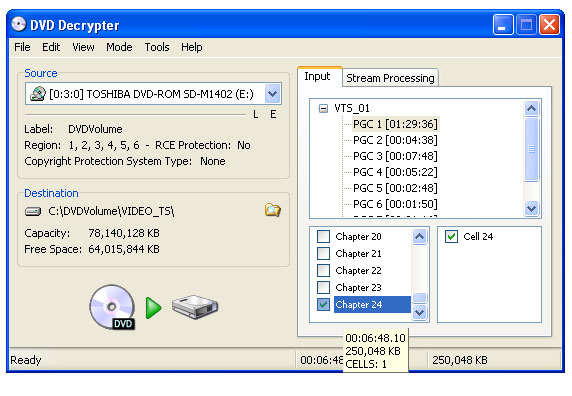Click the PGC tree scrollbar thumb
Screen dimensions: 572x396
tap(532, 149)
